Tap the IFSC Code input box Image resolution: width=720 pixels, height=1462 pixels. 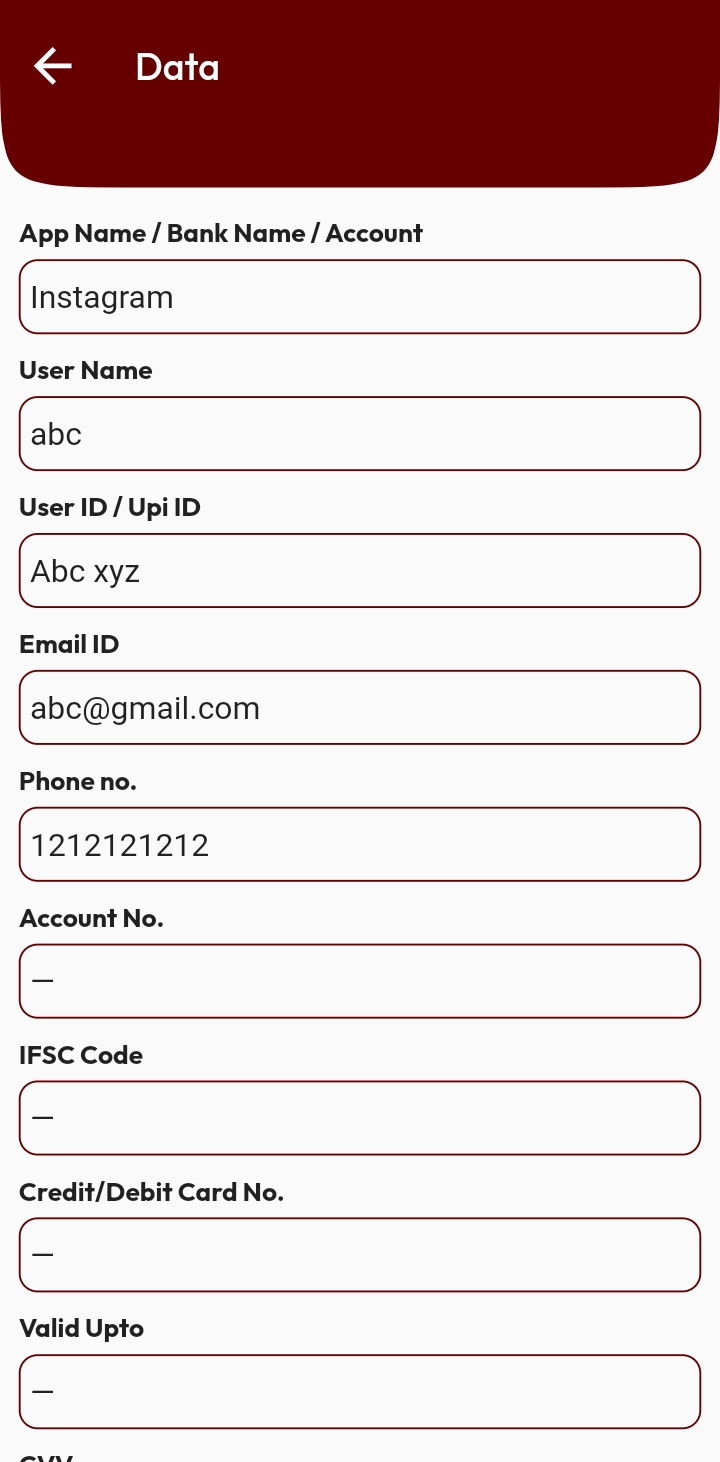point(360,1118)
